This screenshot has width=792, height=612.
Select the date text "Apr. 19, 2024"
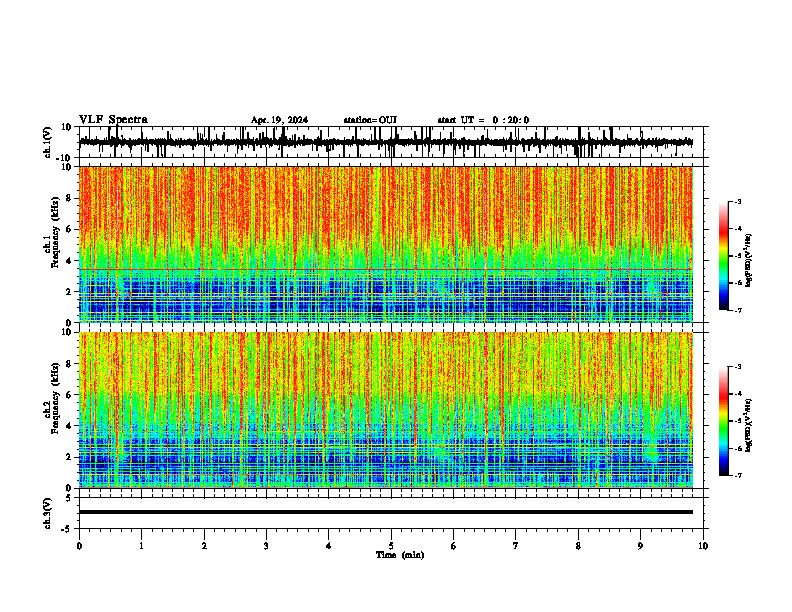(x=279, y=120)
